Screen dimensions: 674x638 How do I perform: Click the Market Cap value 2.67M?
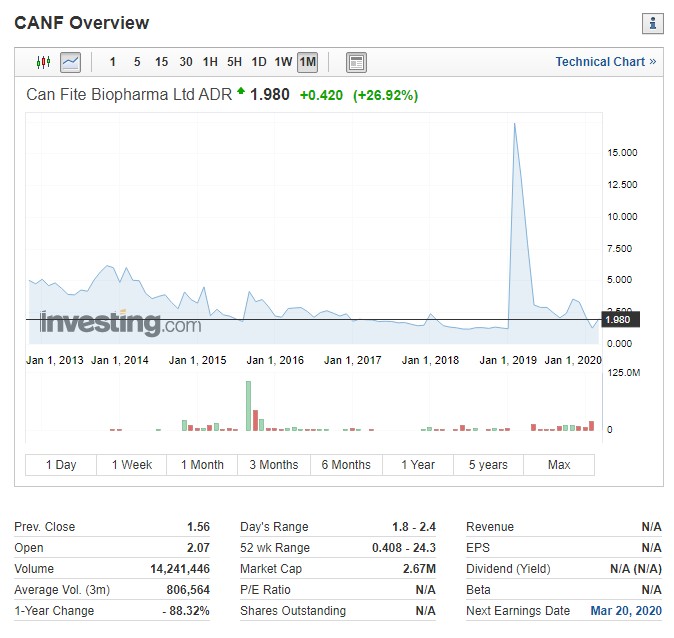click(x=419, y=569)
